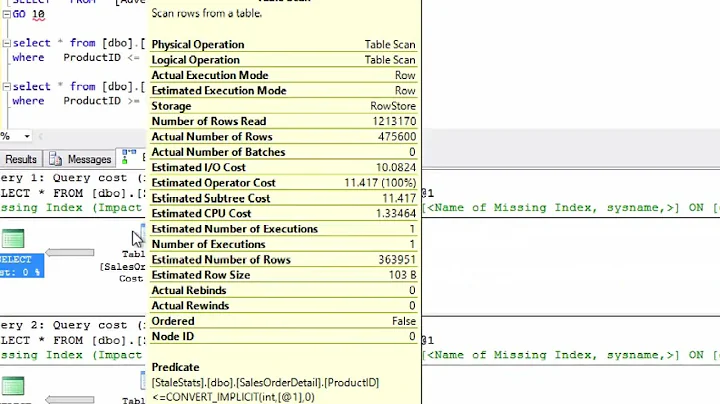
Task: Select the Query 2 SELECT operator icon
Action: pyautogui.click(x=13, y=386)
